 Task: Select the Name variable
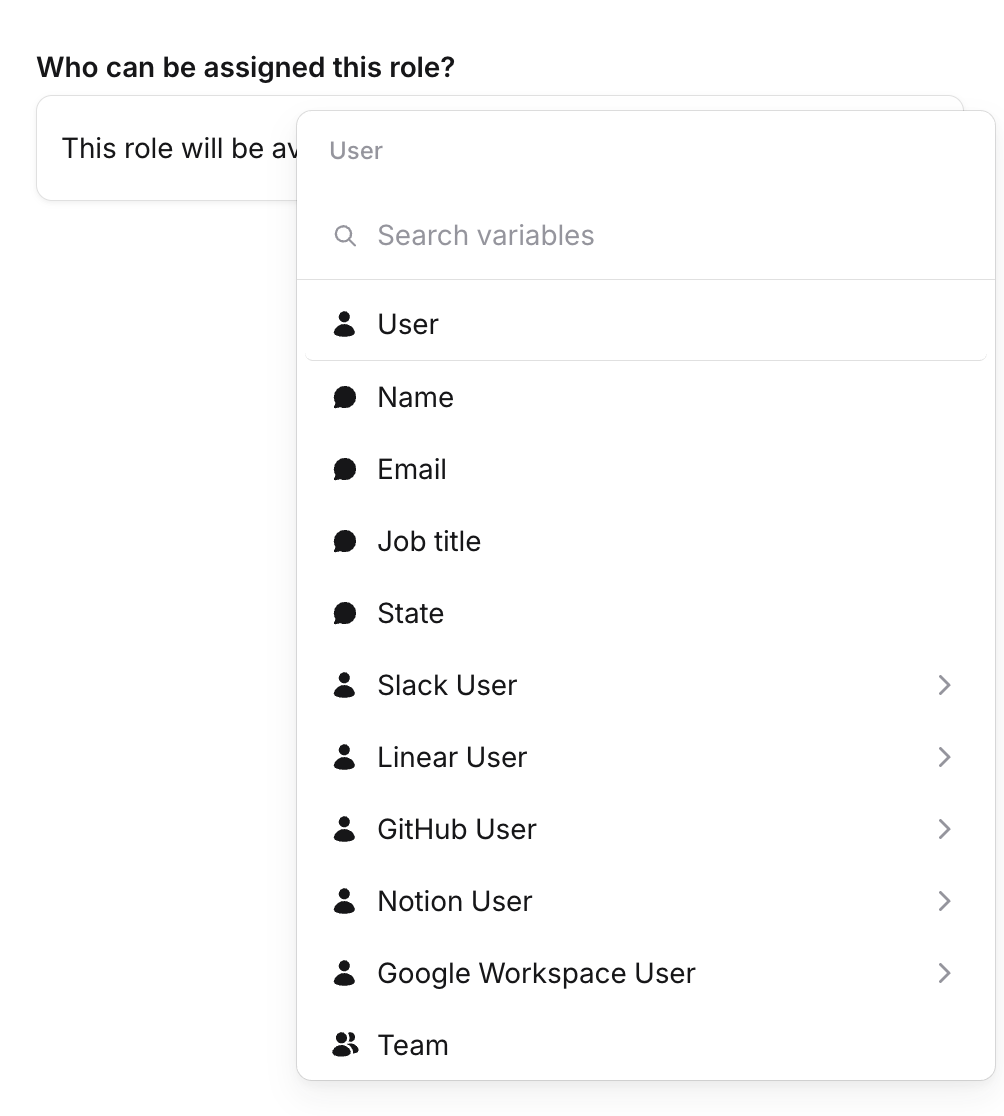coord(415,397)
